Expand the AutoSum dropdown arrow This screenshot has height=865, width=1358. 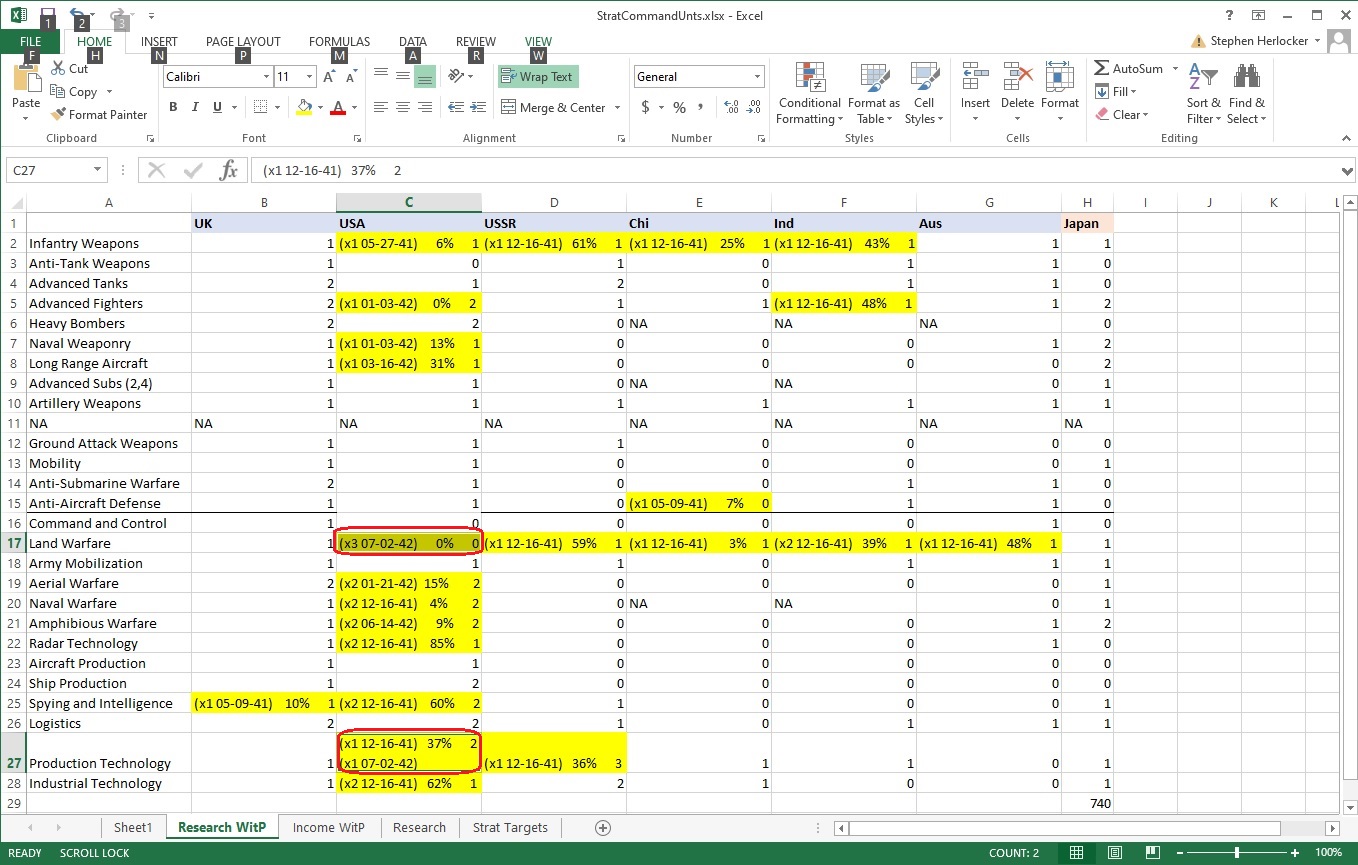[1175, 69]
